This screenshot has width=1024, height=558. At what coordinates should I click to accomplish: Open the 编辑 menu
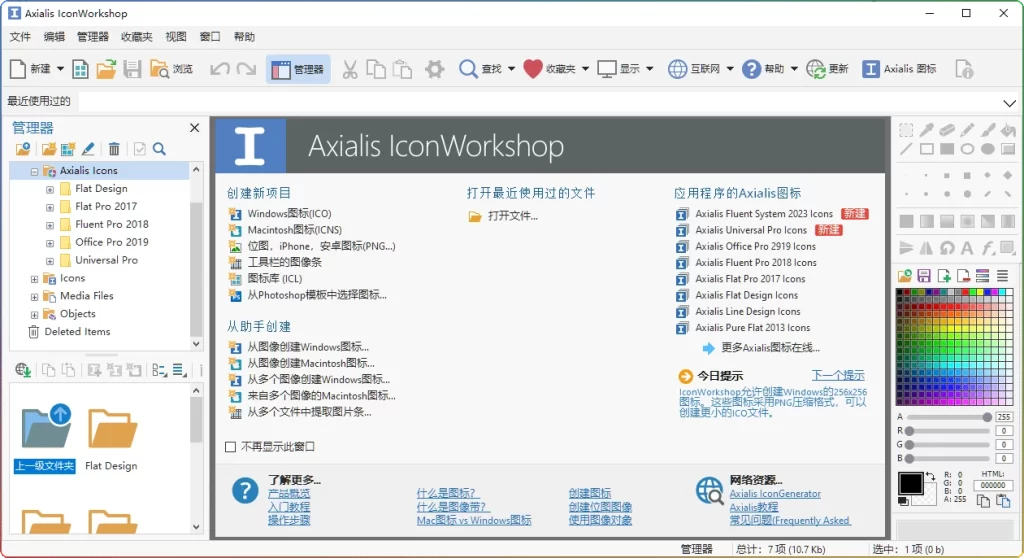[x=54, y=37]
